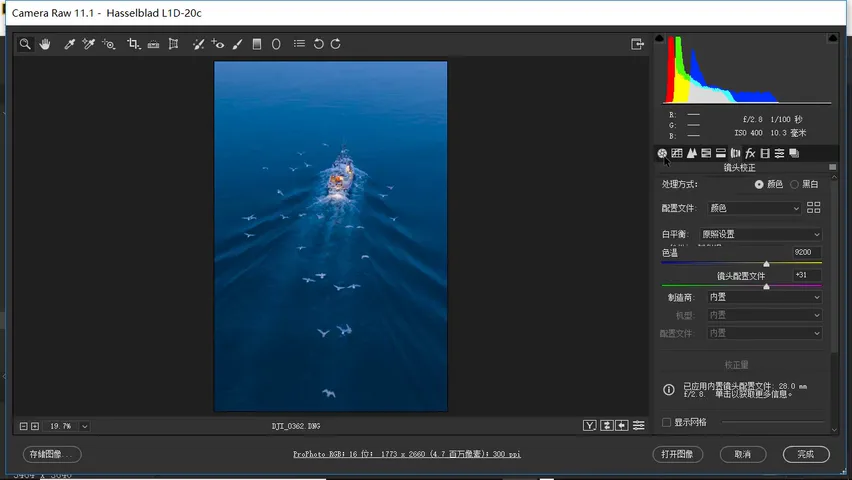Viewport: 852px width, 480px height.
Task: Select the Transform tool
Action: tap(173, 44)
